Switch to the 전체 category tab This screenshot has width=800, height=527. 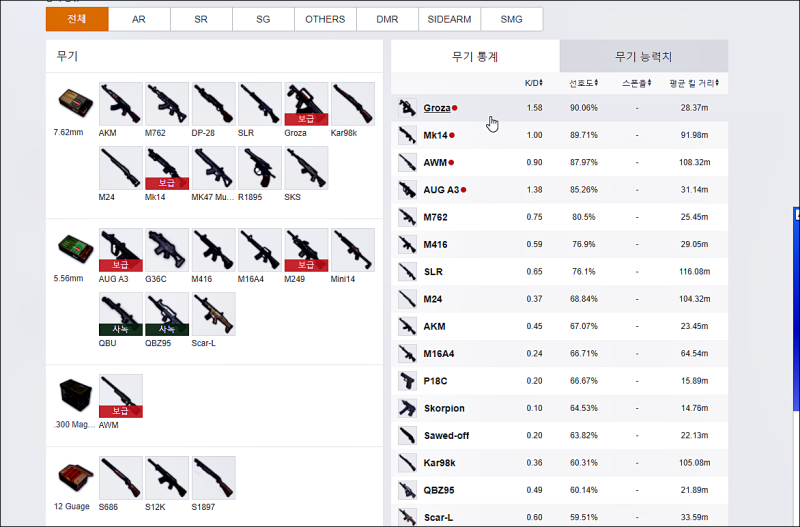[77, 19]
